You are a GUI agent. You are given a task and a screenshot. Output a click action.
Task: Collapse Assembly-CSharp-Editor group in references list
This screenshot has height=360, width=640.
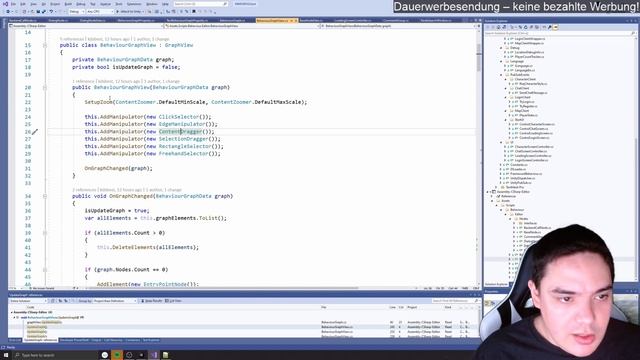12,312
